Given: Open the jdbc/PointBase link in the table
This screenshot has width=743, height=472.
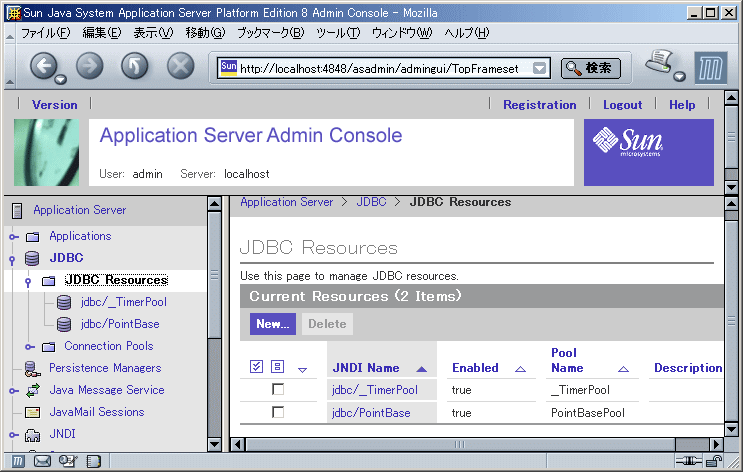Looking at the screenshot, I should 371,413.
